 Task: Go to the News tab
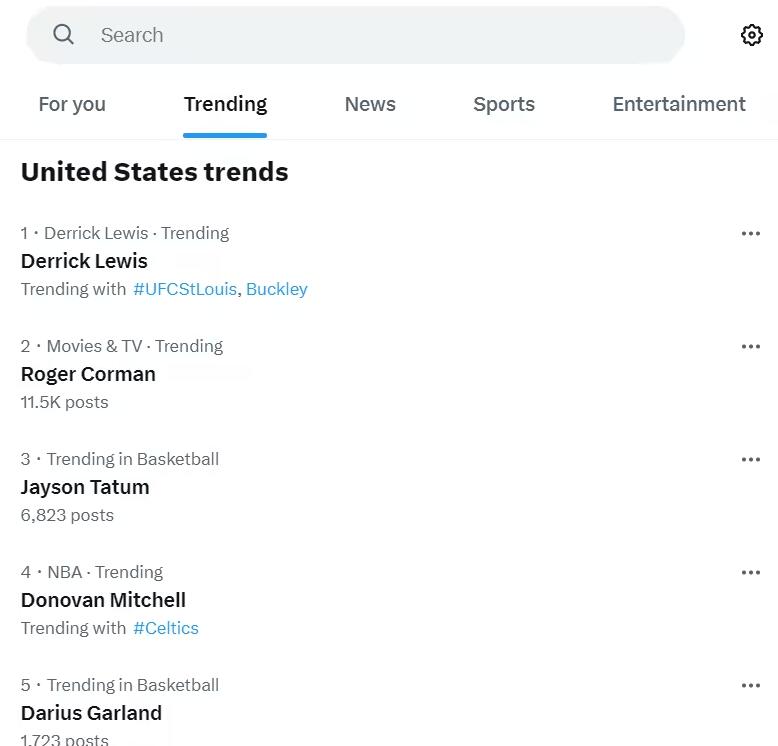[x=370, y=104]
